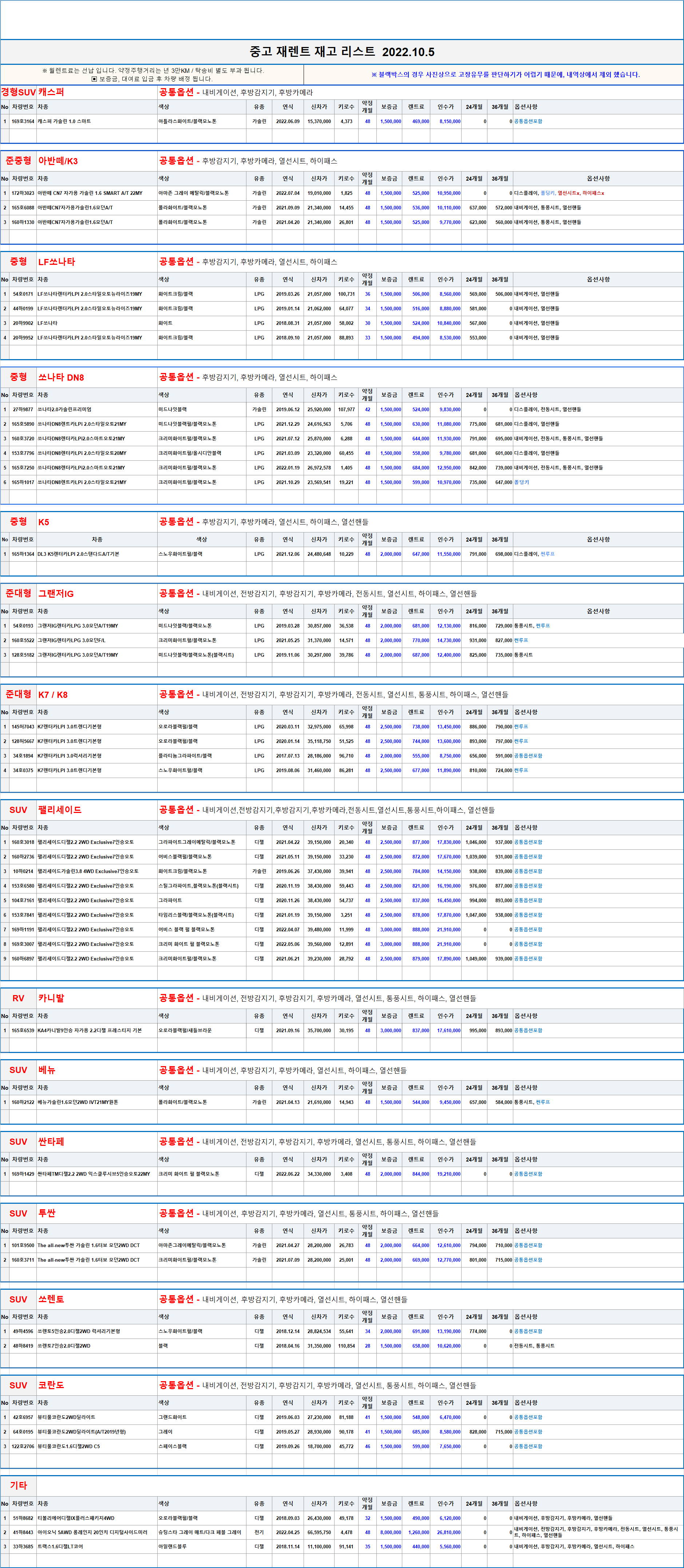
Task: Click color cell 스틸그라파이트,블랙모노톤(블랙시트)
Action: tap(198, 886)
